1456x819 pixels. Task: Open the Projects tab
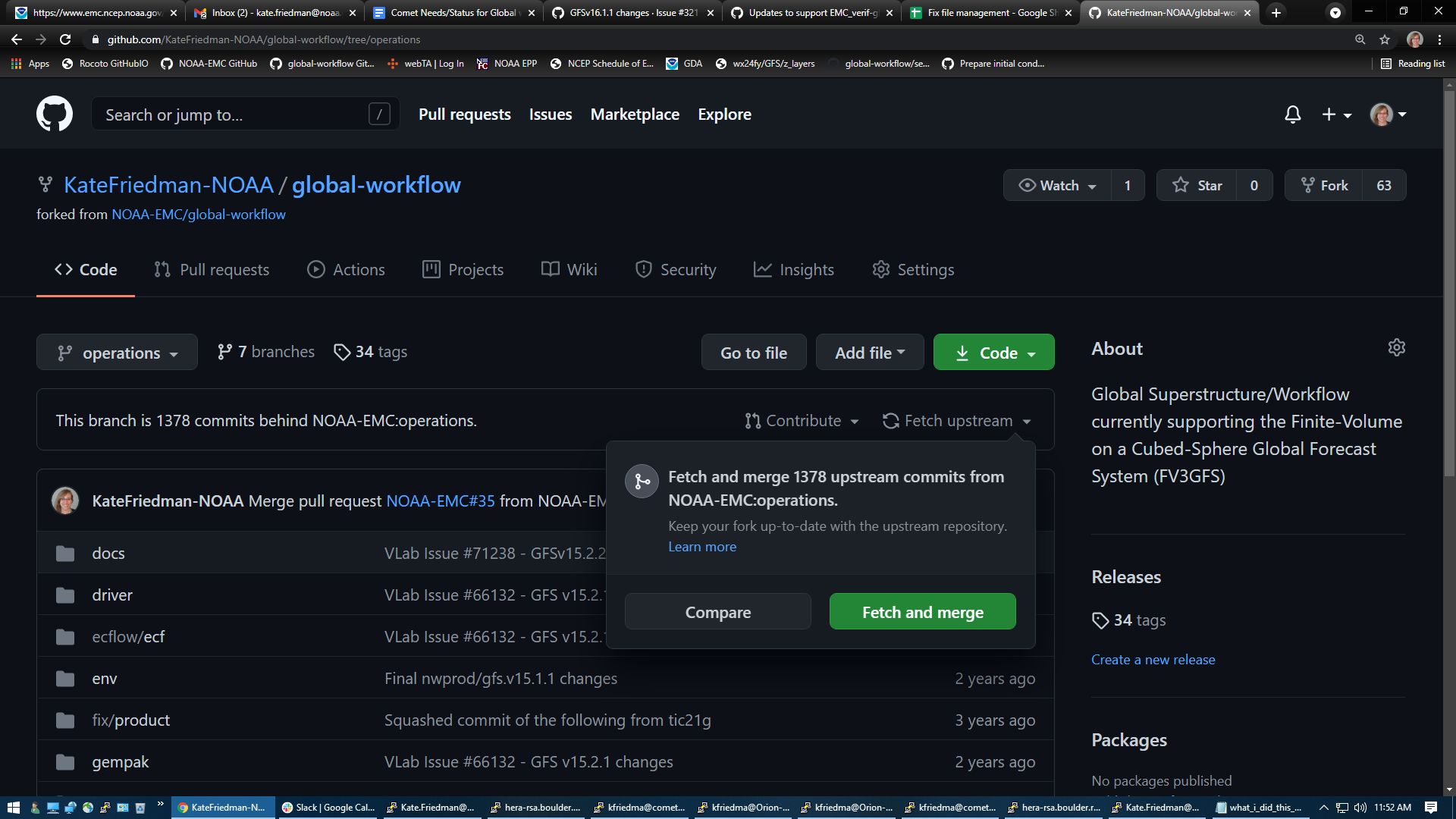point(463,270)
